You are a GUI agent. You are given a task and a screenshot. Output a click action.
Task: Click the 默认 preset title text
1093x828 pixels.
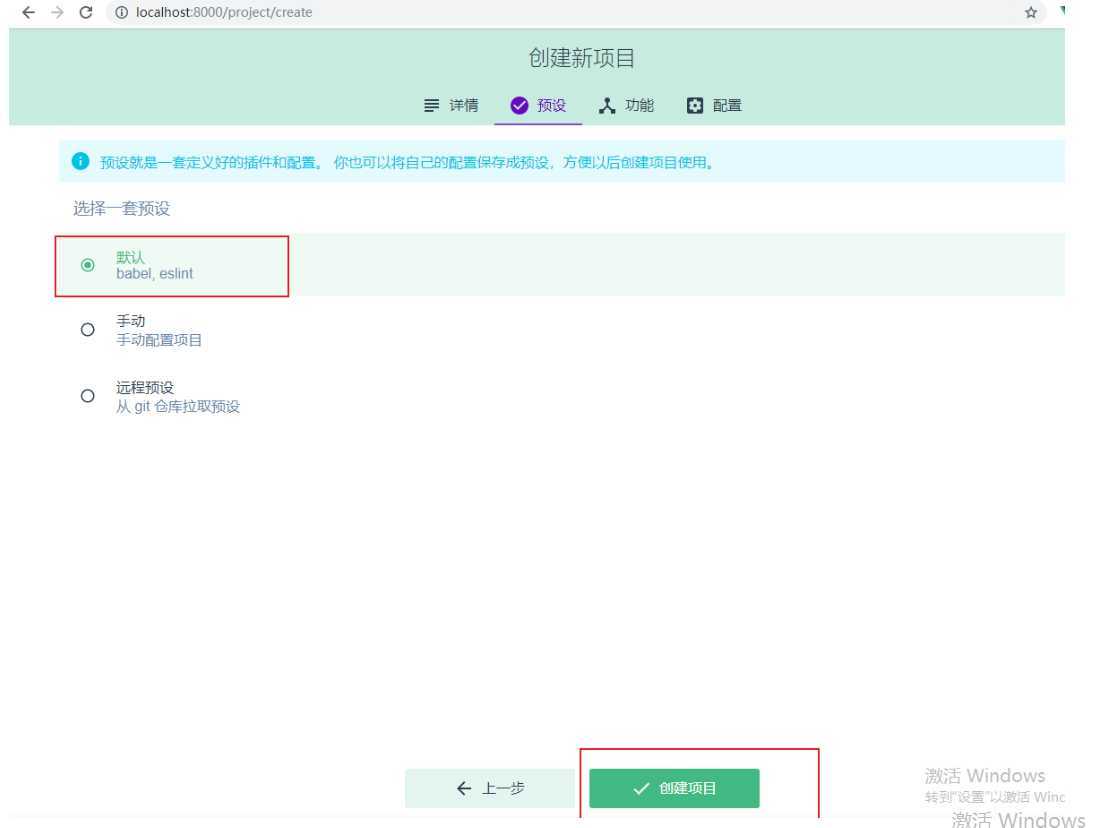(130, 257)
